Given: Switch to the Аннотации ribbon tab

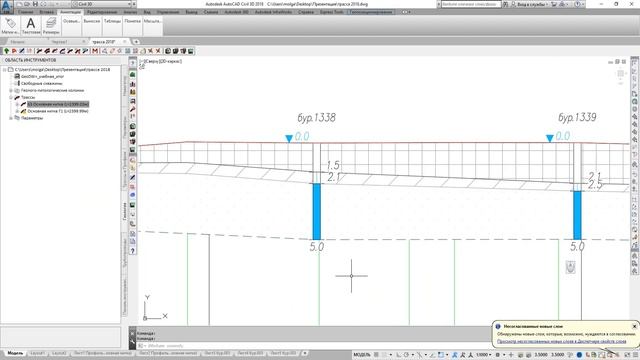Looking at the screenshot, I should (x=70, y=12).
